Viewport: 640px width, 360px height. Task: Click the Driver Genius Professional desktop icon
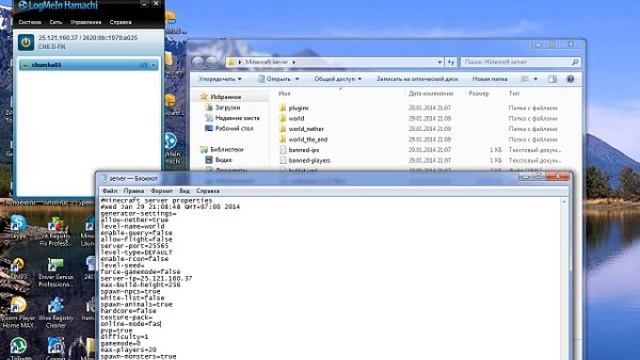[x=56, y=272]
